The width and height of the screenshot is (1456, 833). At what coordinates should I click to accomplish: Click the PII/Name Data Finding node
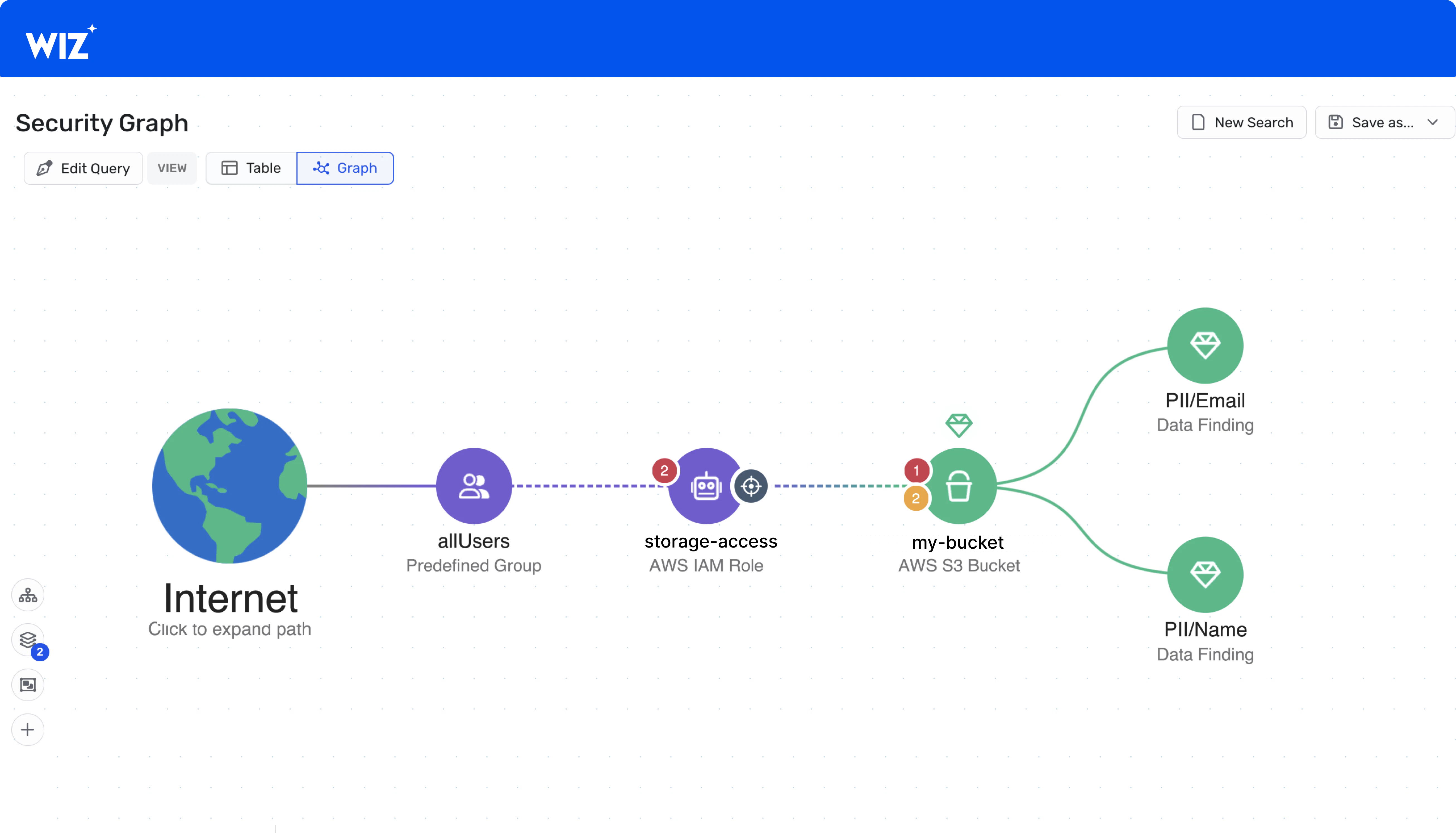(1205, 574)
